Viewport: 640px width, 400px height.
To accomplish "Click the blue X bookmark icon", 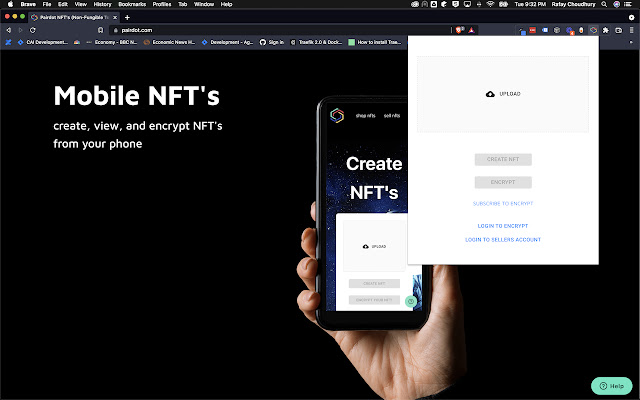I will click(x=8, y=42).
